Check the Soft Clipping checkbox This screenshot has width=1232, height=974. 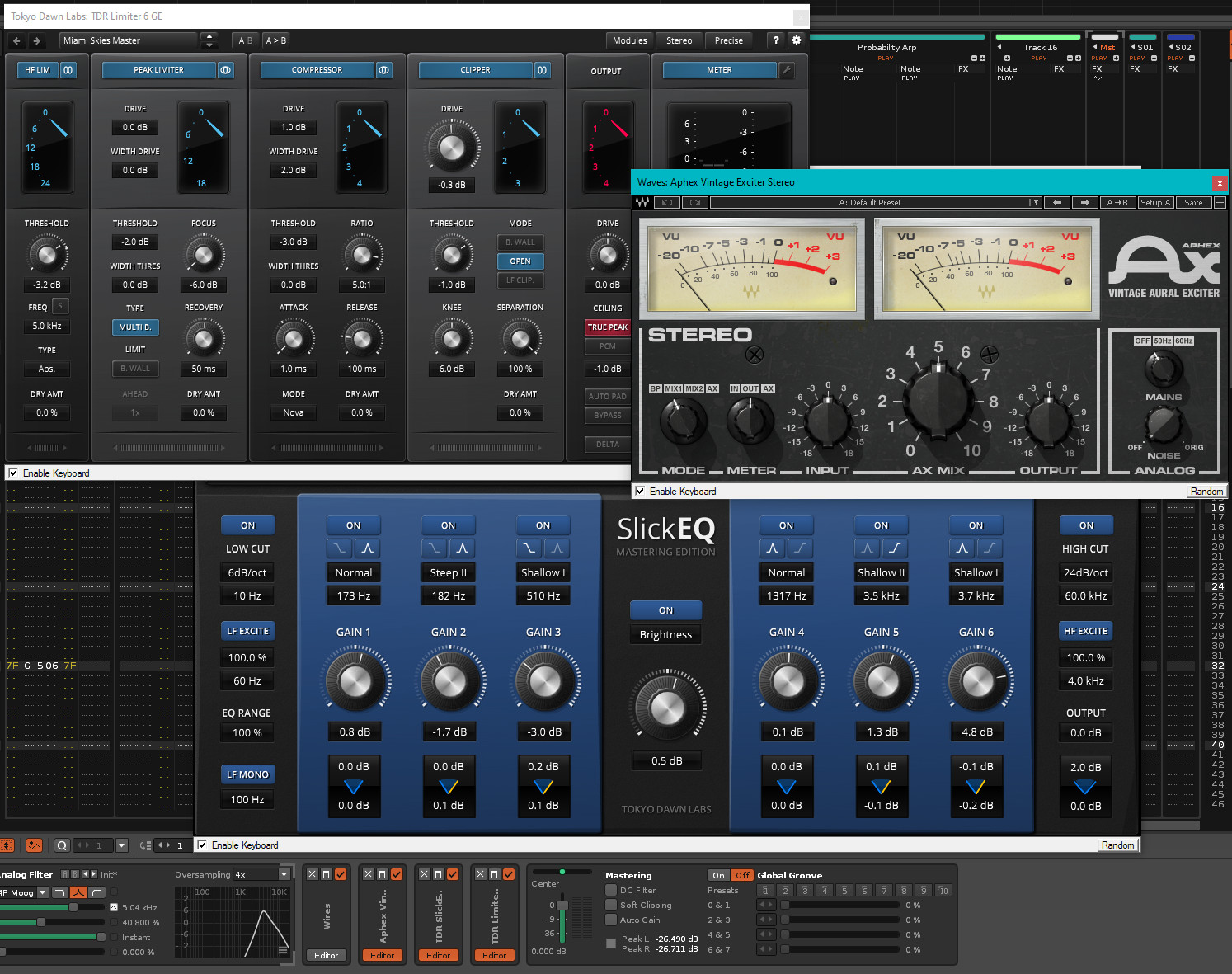611,905
